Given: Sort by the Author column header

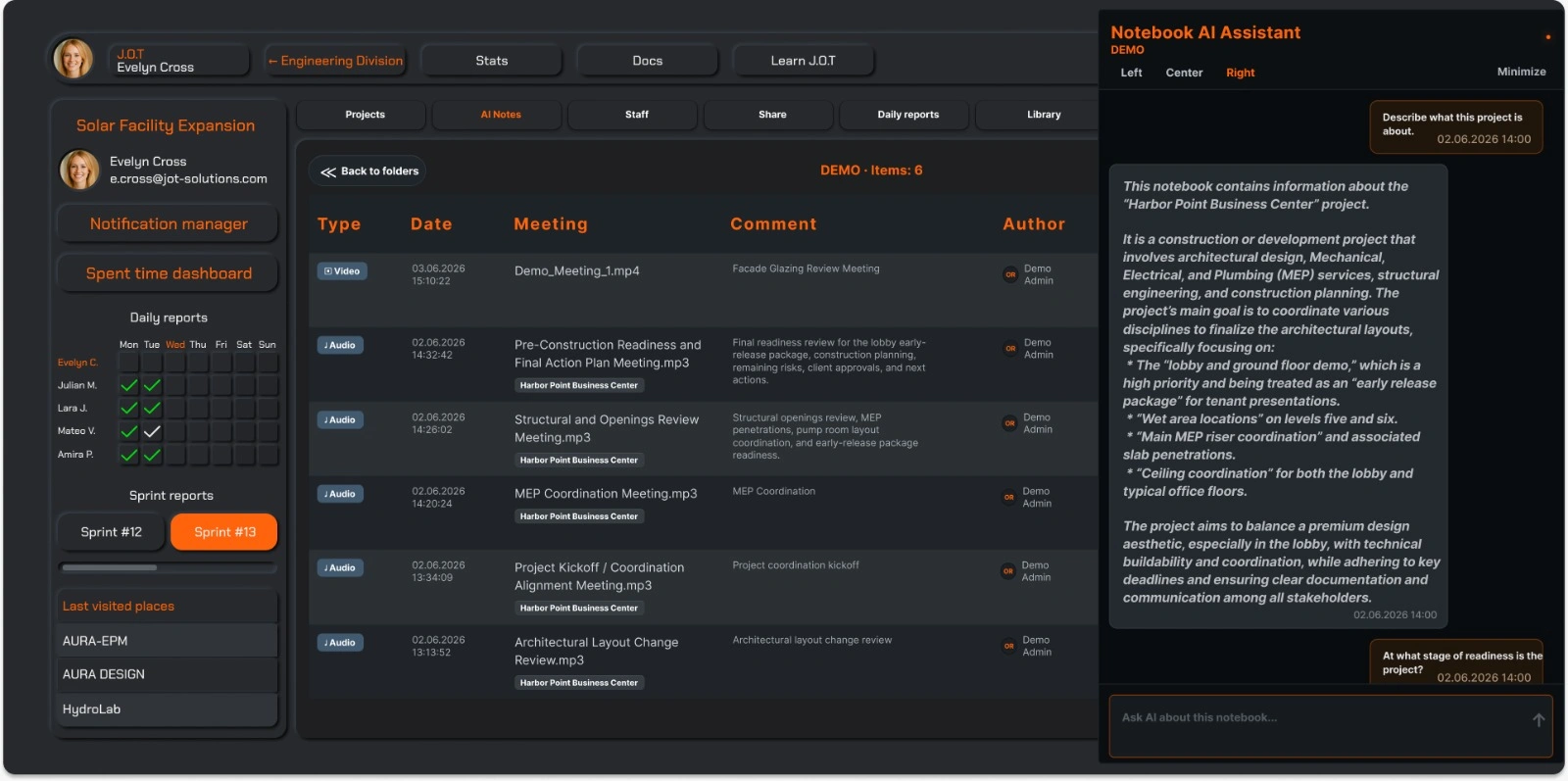Looking at the screenshot, I should [1034, 224].
